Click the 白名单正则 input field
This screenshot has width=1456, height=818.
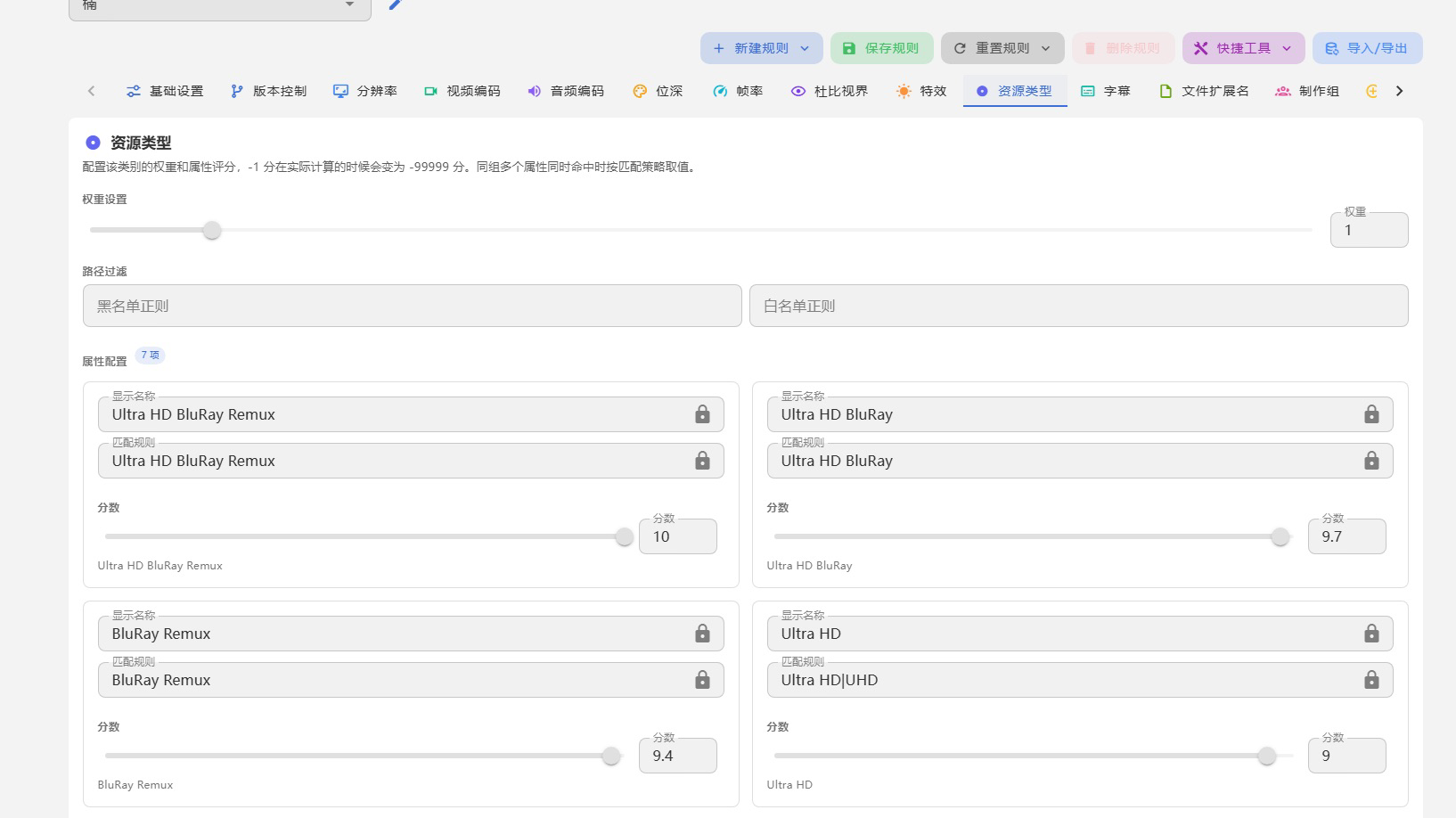coord(1079,306)
